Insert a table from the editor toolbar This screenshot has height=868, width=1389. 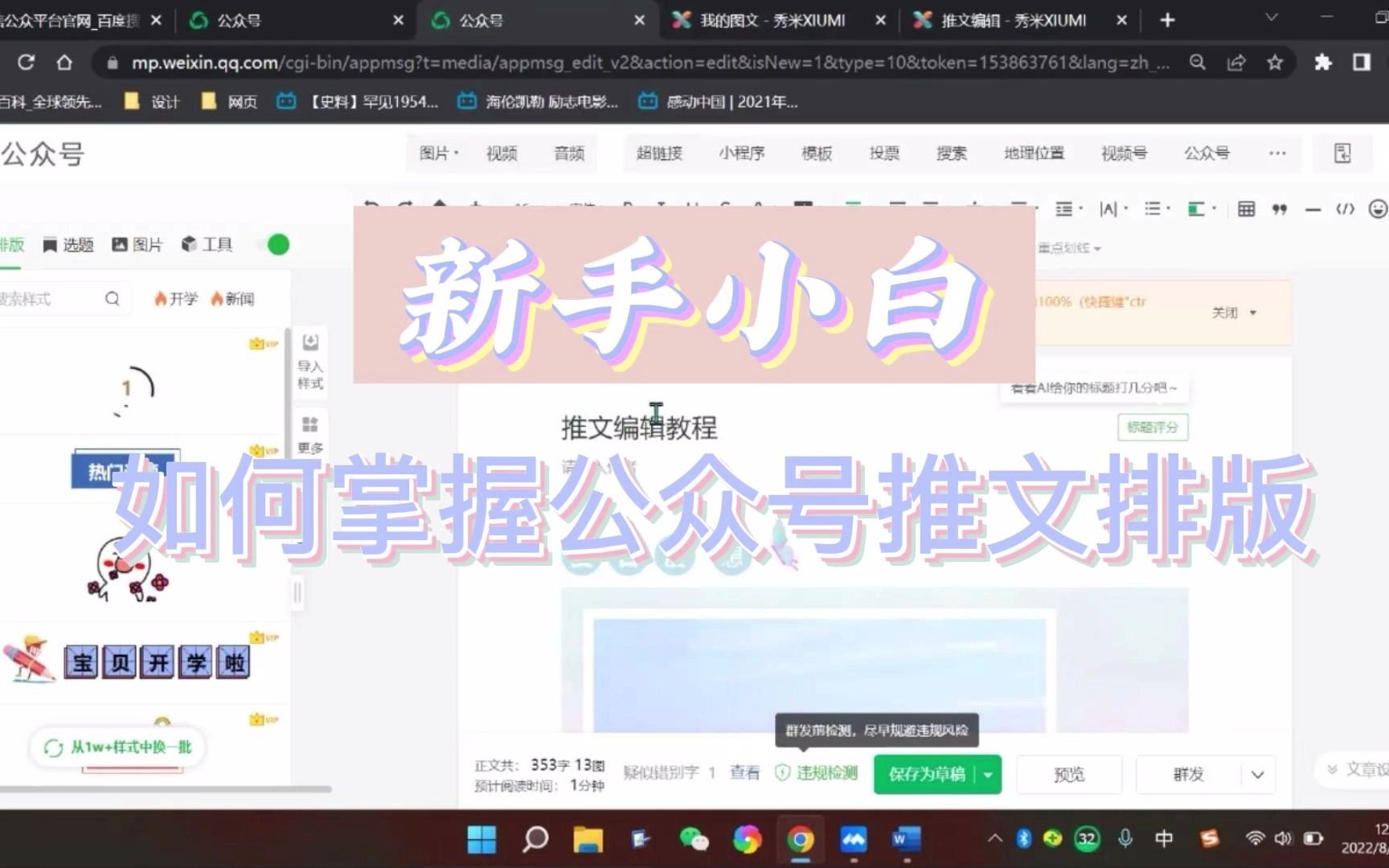click(1246, 210)
